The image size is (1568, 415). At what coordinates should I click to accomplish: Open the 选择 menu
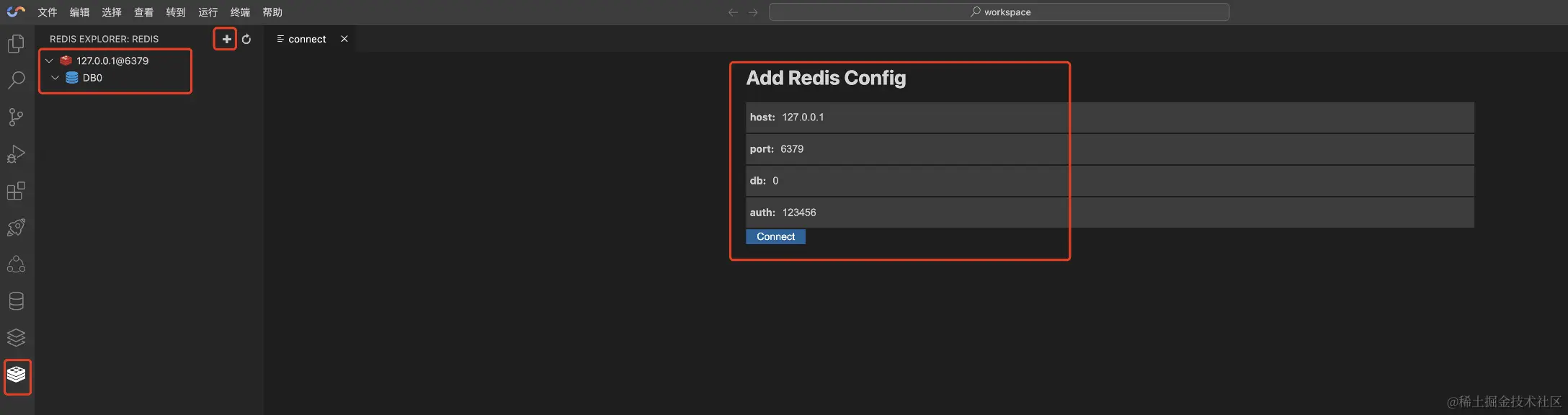[112, 12]
